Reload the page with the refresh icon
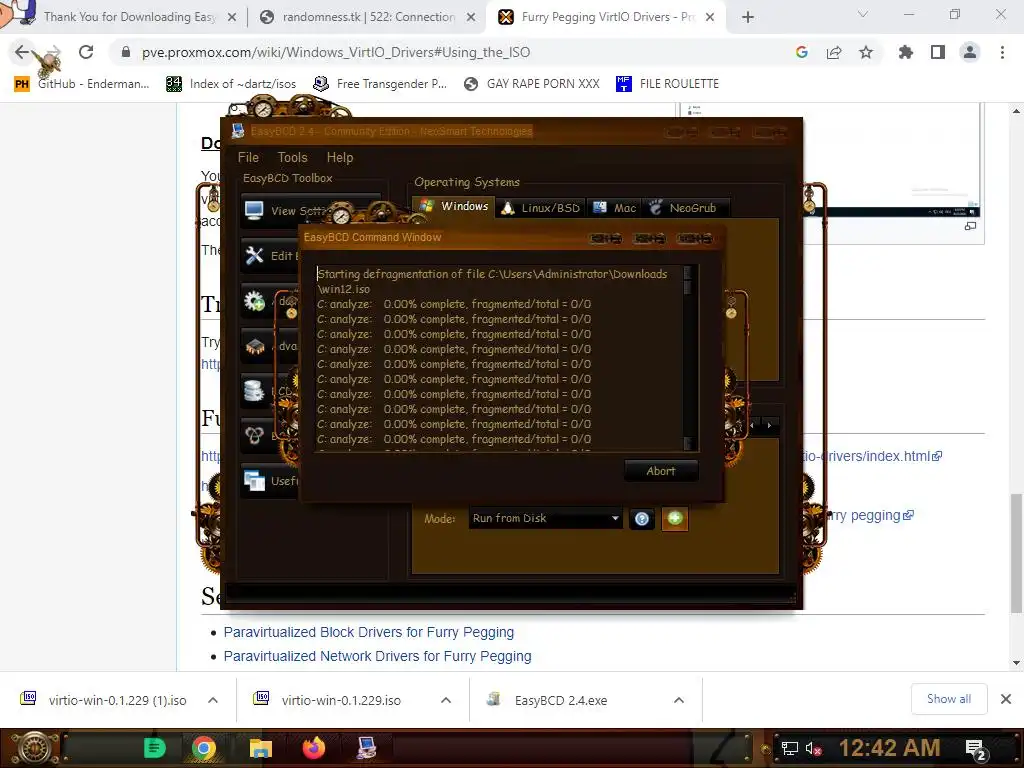Screen dimensions: 1024x768 pos(86,52)
